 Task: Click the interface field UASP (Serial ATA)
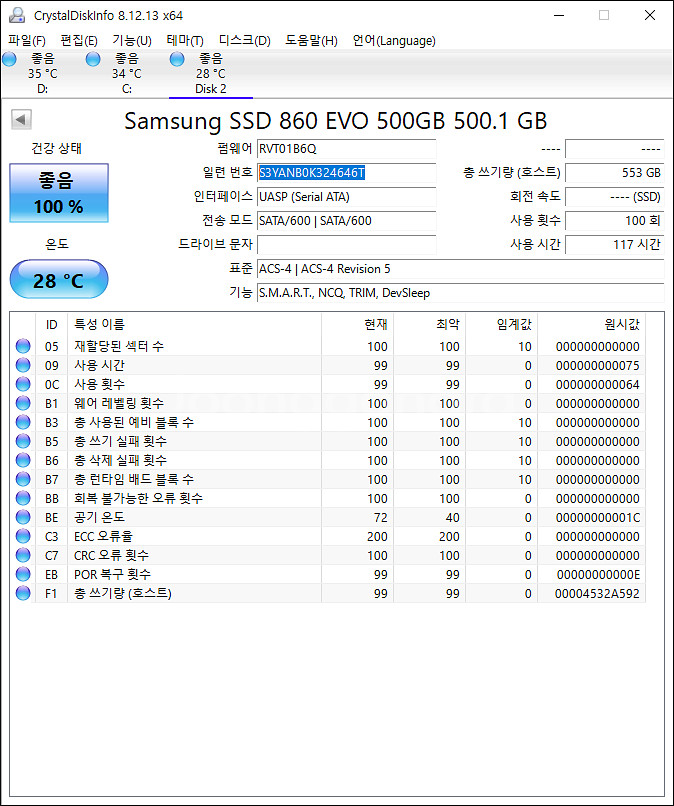347,197
